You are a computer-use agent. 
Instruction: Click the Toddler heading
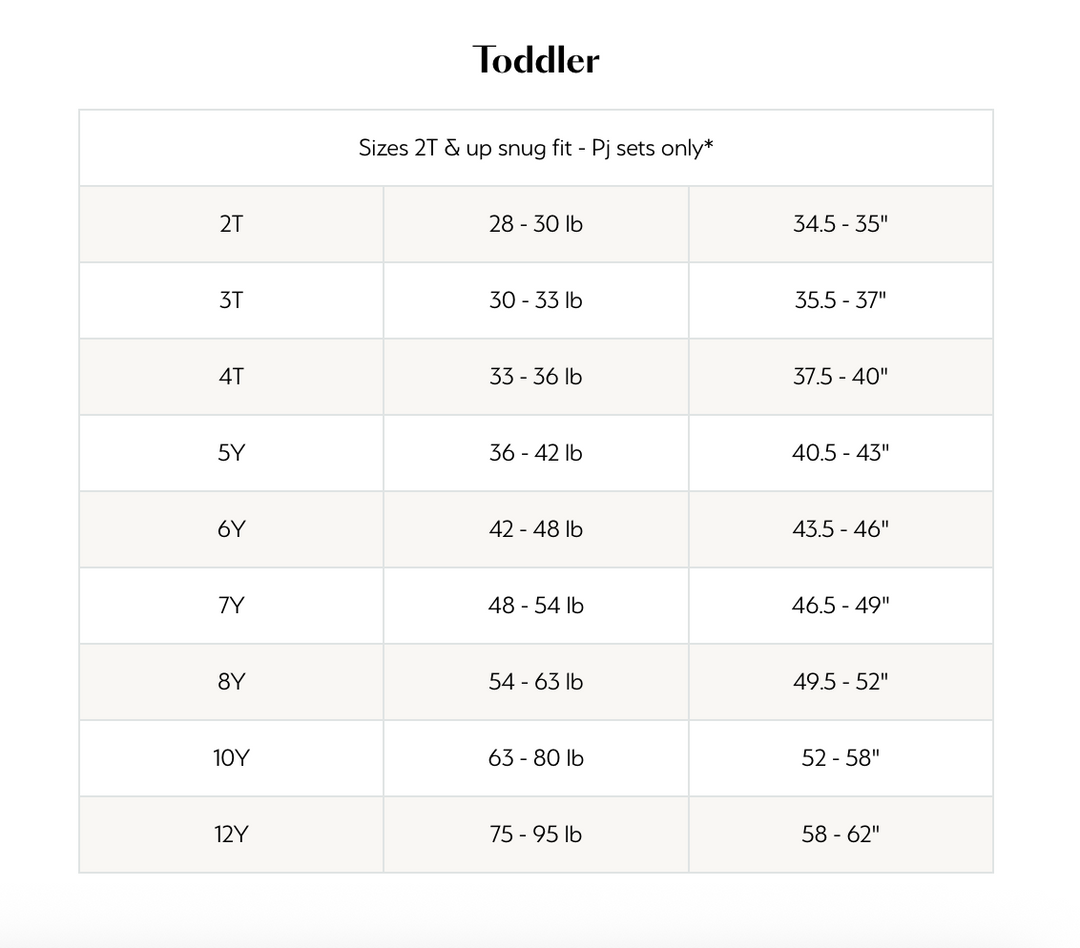click(536, 60)
